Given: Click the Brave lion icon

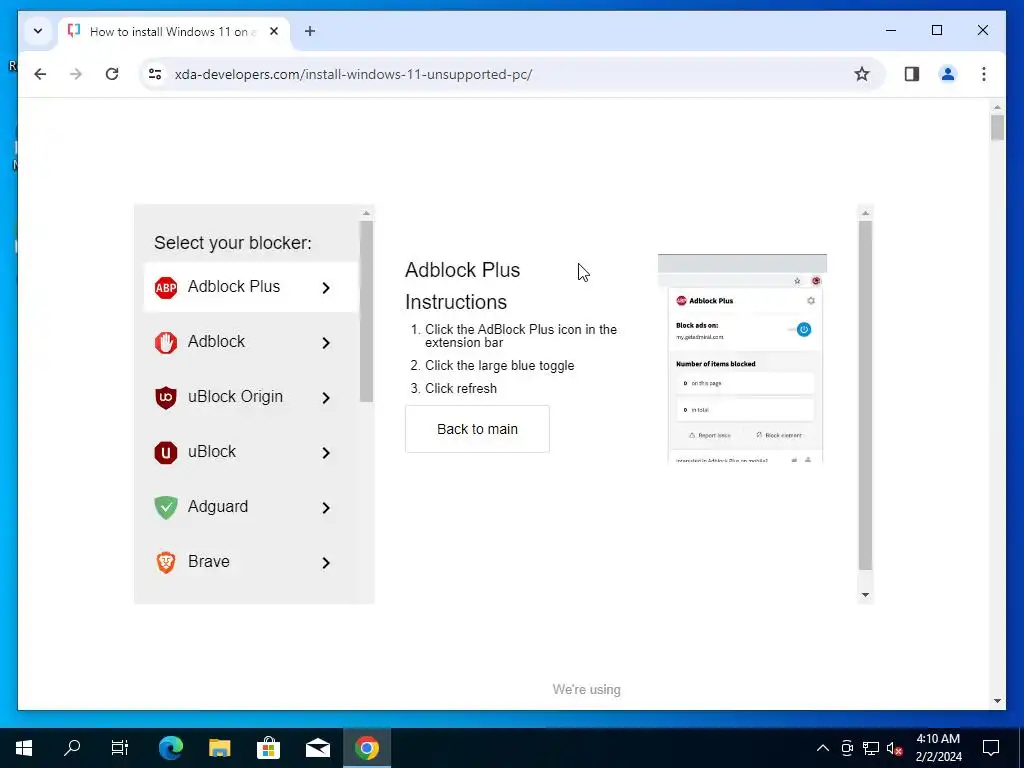Looking at the screenshot, I should [x=166, y=562].
